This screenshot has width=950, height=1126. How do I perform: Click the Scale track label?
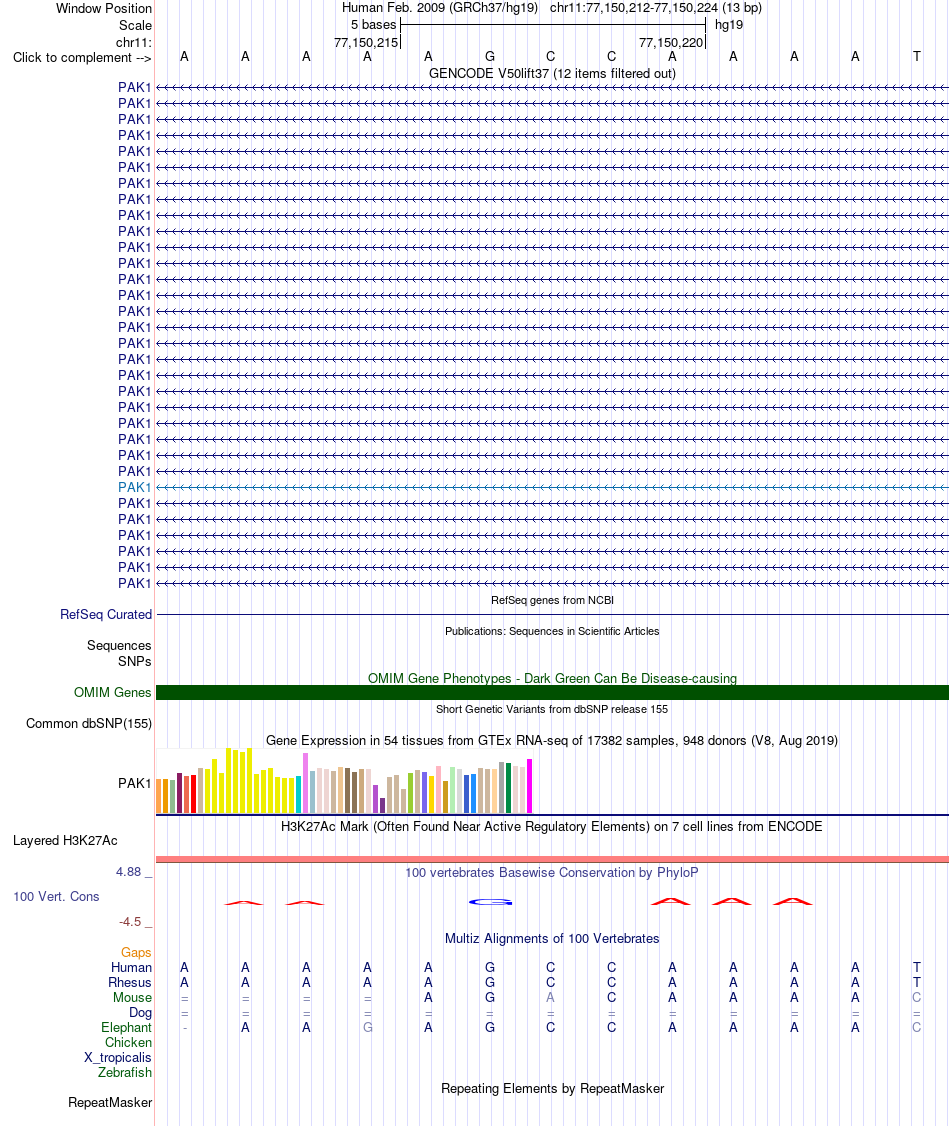point(135,25)
